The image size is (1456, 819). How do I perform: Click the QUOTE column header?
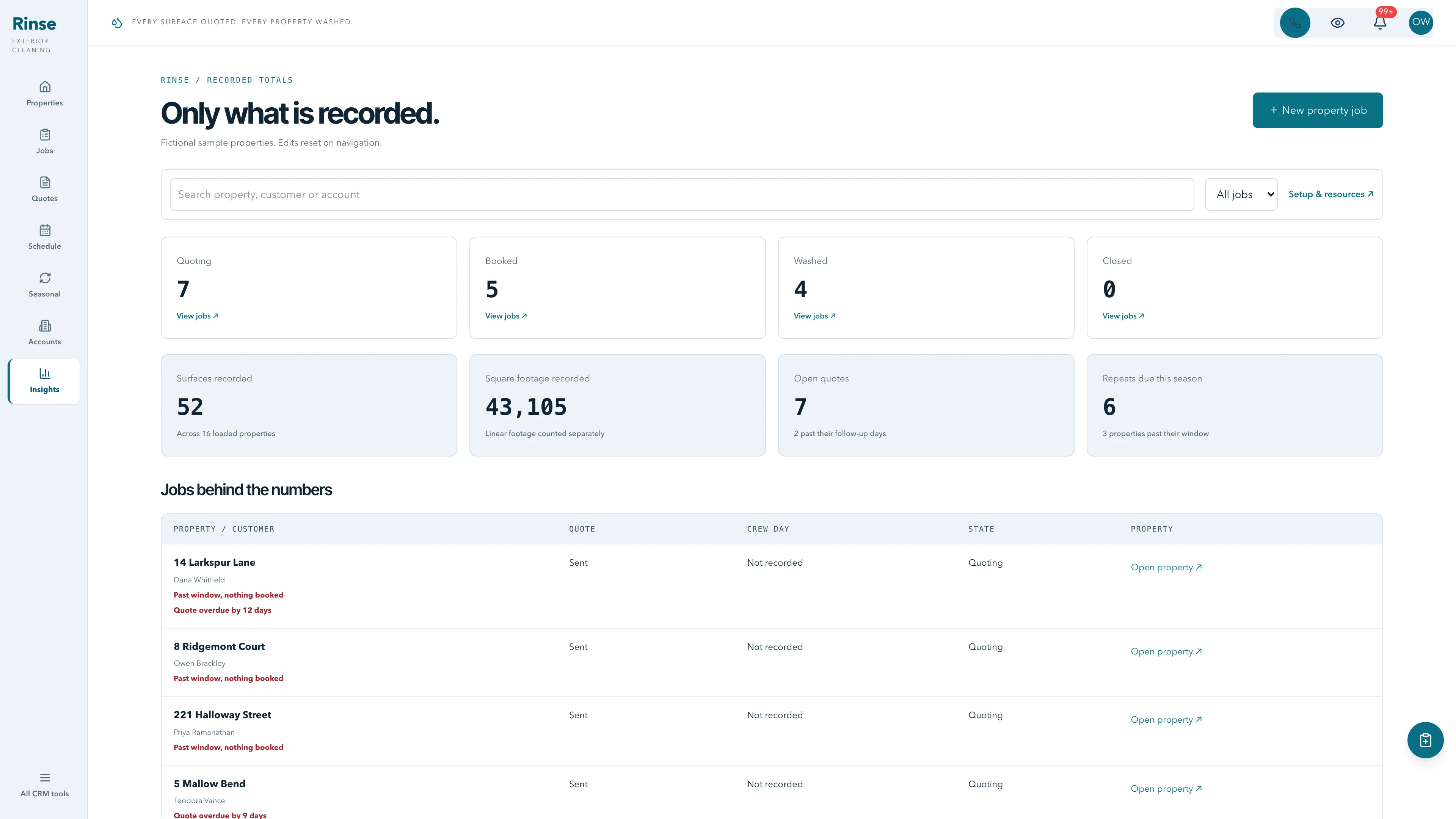[x=582, y=529]
